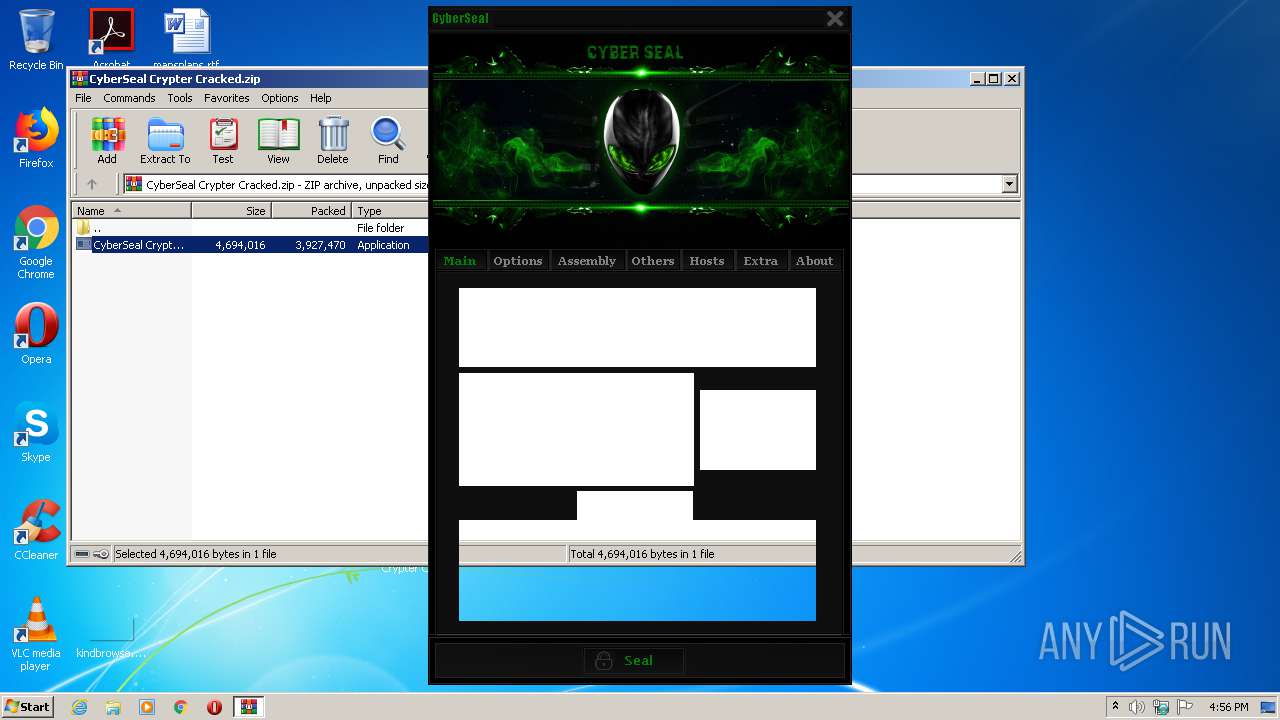Close the CyberSeal window
The width and height of the screenshot is (1280, 720).
[835, 18]
